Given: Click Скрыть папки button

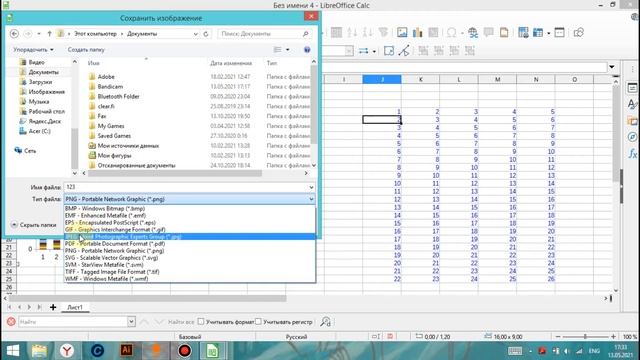Looking at the screenshot, I should pos(33,225).
